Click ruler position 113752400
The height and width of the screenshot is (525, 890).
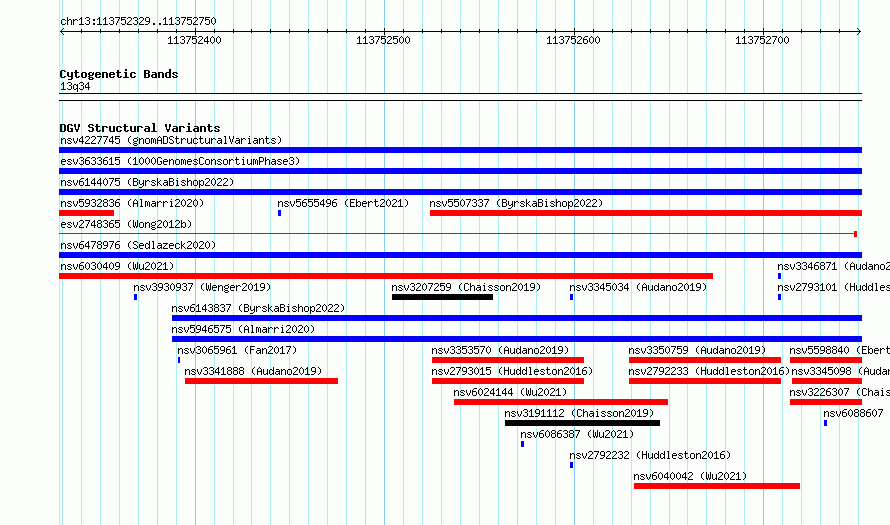tap(194, 40)
